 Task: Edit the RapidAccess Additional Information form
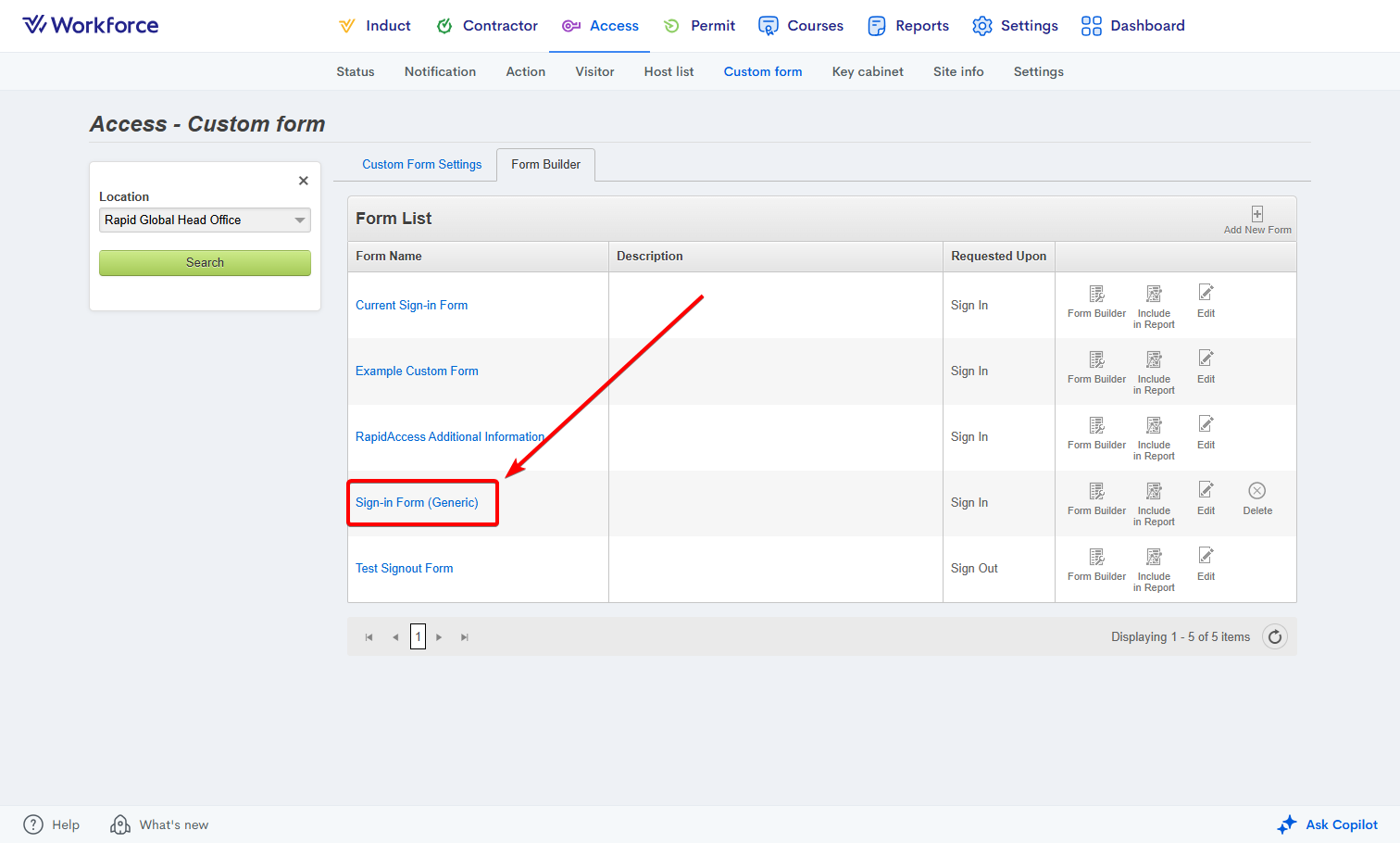(1206, 425)
